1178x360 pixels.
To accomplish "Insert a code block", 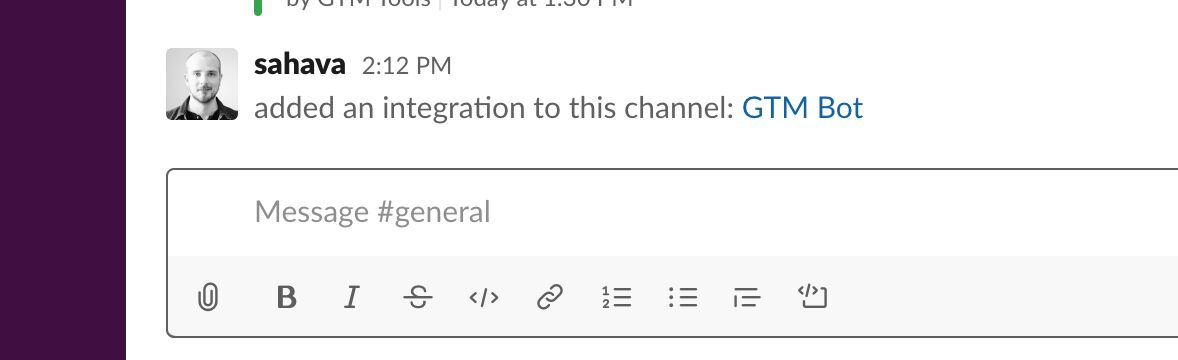I will click(x=812, y=297).
